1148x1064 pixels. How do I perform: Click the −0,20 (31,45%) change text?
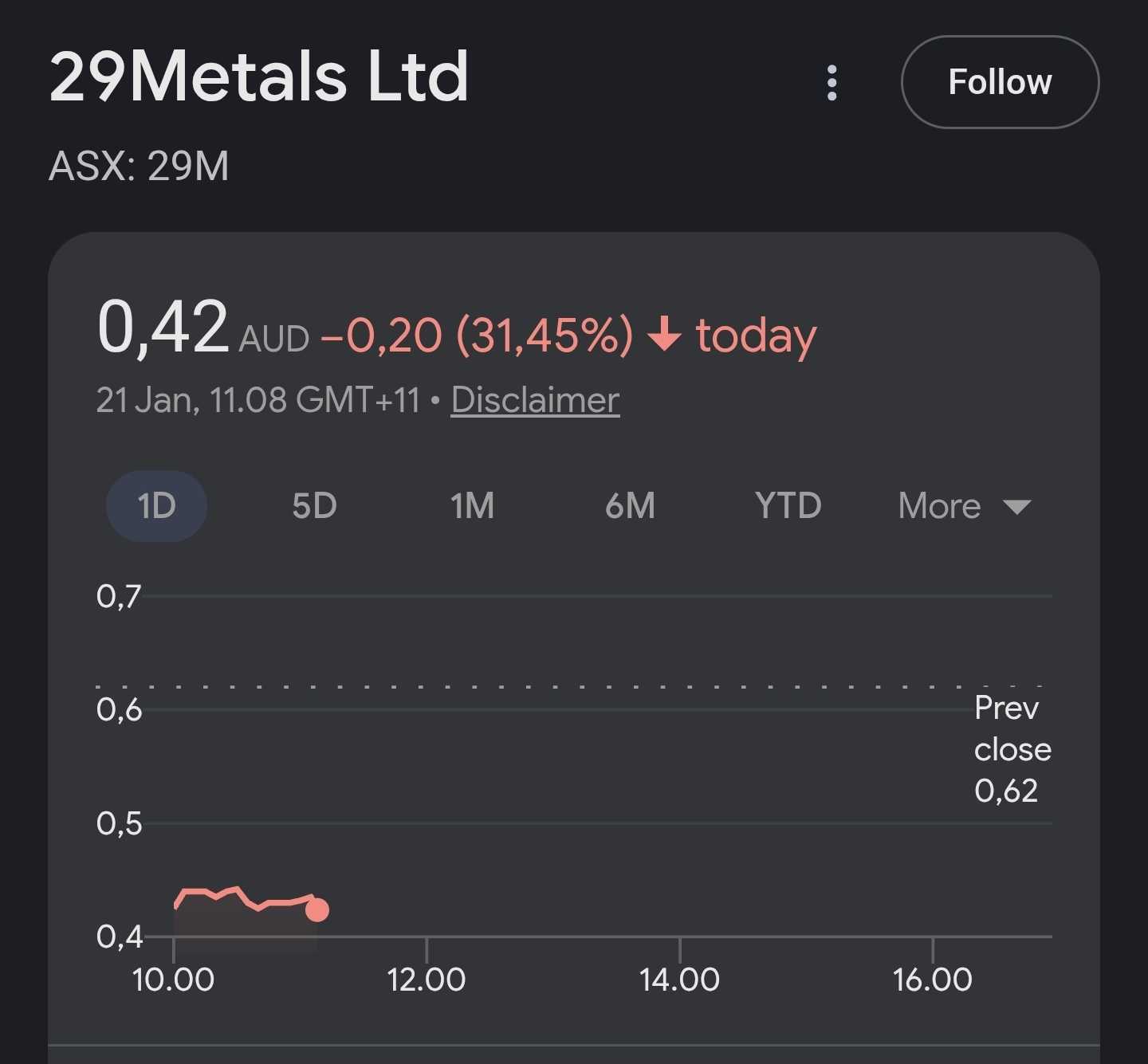(477, 335)
